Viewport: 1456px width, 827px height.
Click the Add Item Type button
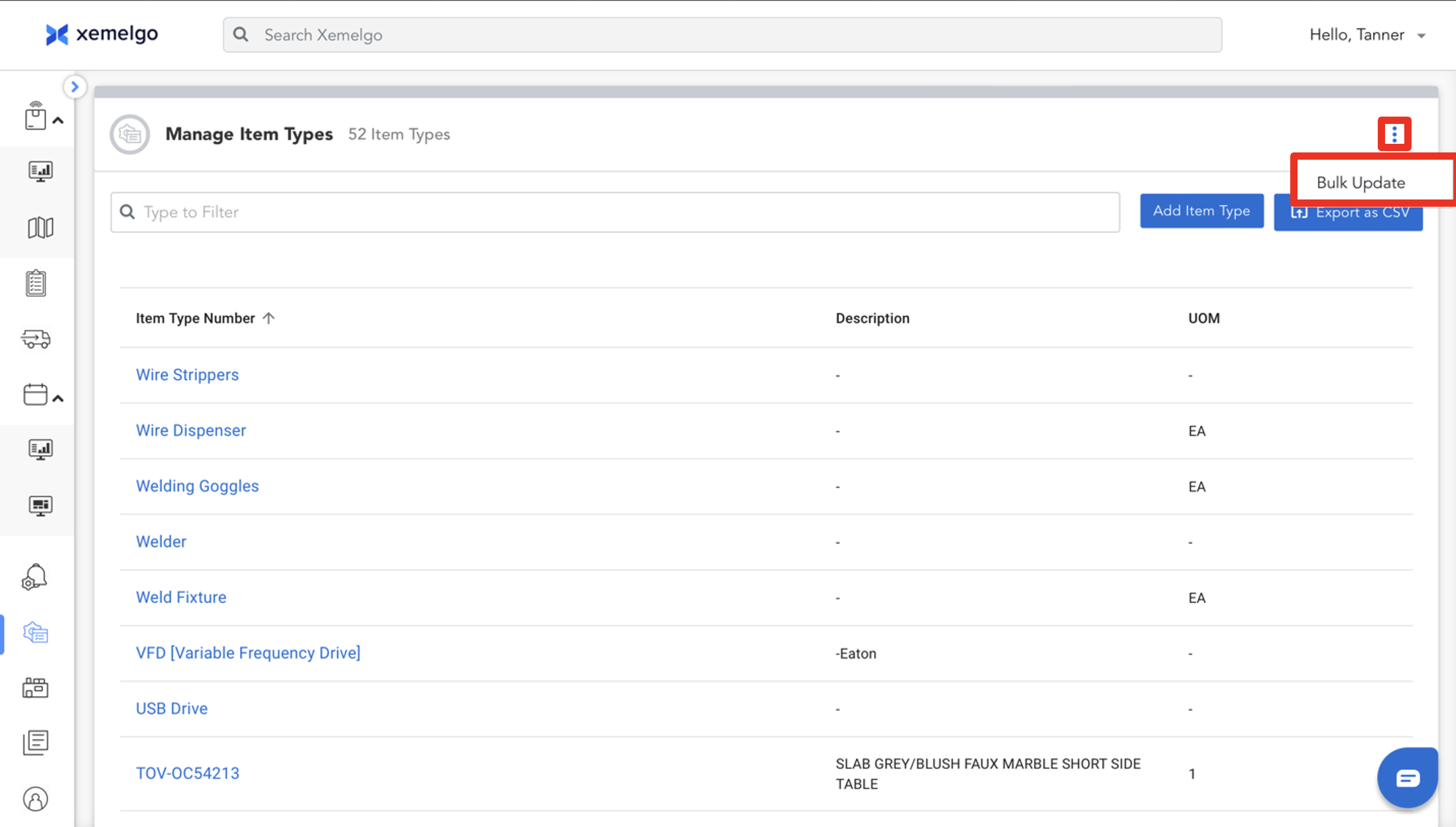click(1201, 211)
